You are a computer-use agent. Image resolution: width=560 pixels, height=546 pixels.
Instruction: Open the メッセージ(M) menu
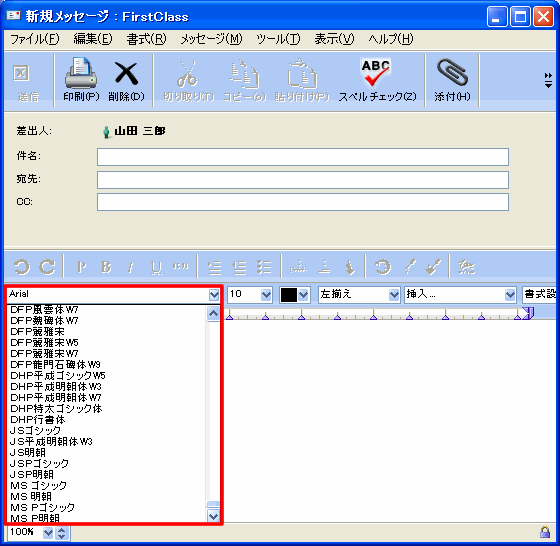[x=211, y=39]
